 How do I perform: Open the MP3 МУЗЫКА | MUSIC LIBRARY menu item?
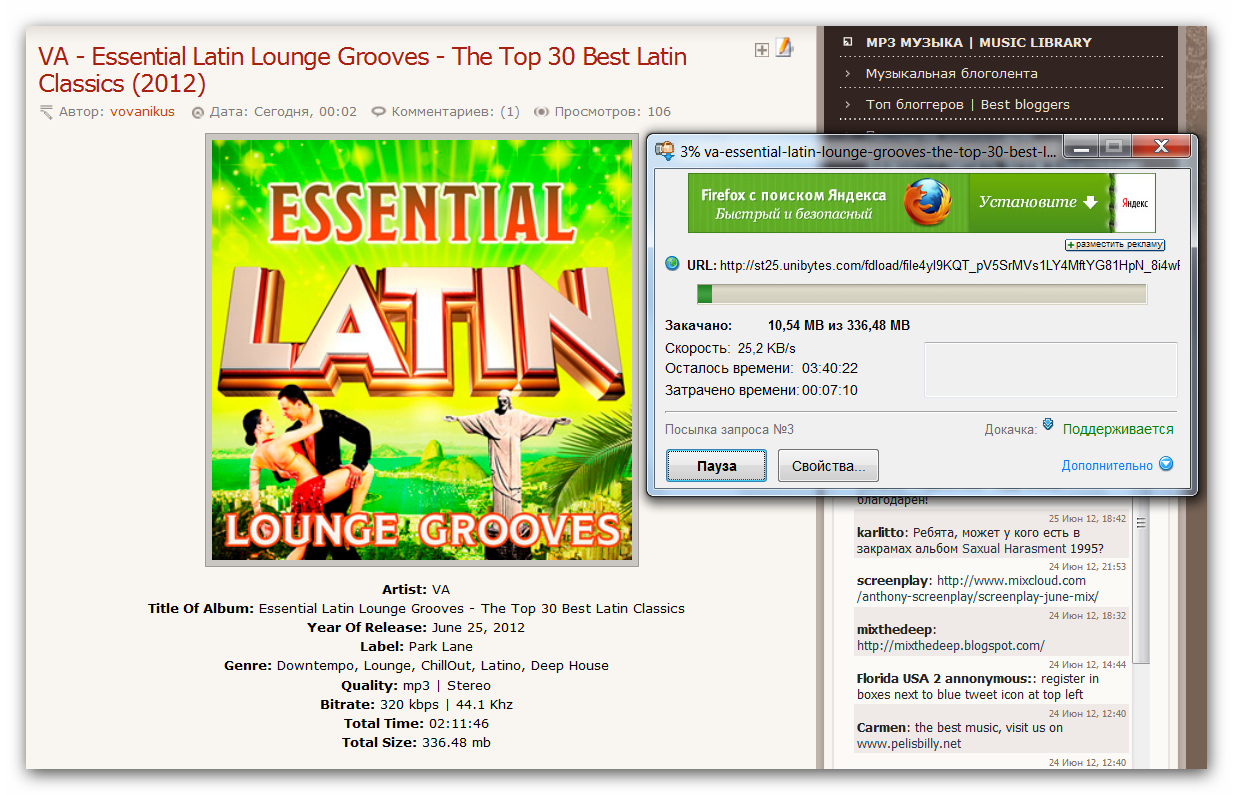click(978, 42)
